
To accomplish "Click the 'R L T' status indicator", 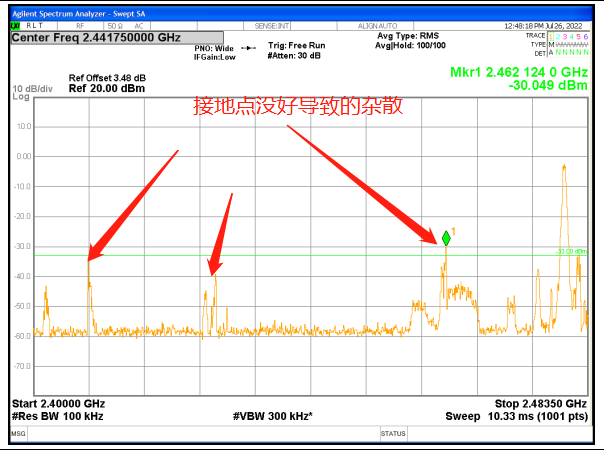I will pyautogui.click(x=35, y=25).
